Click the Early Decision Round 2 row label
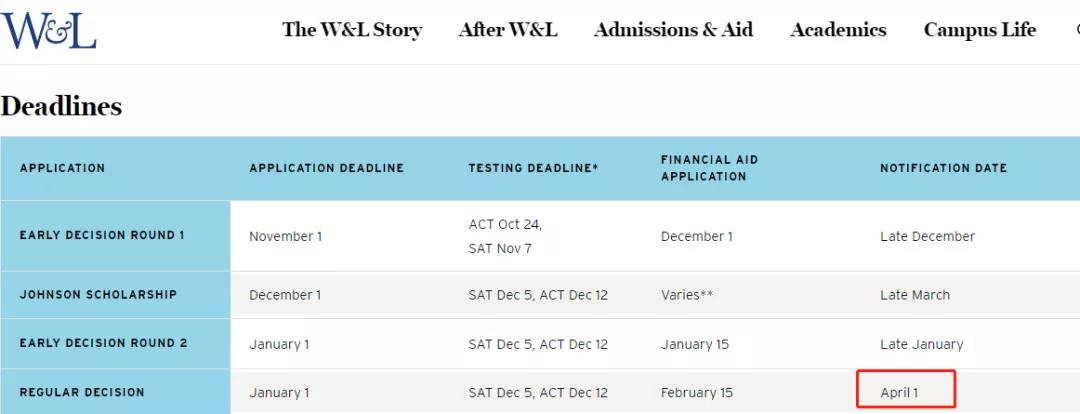Image resolution: width=1080 pixels, height=414 pixels. [103, 343]
